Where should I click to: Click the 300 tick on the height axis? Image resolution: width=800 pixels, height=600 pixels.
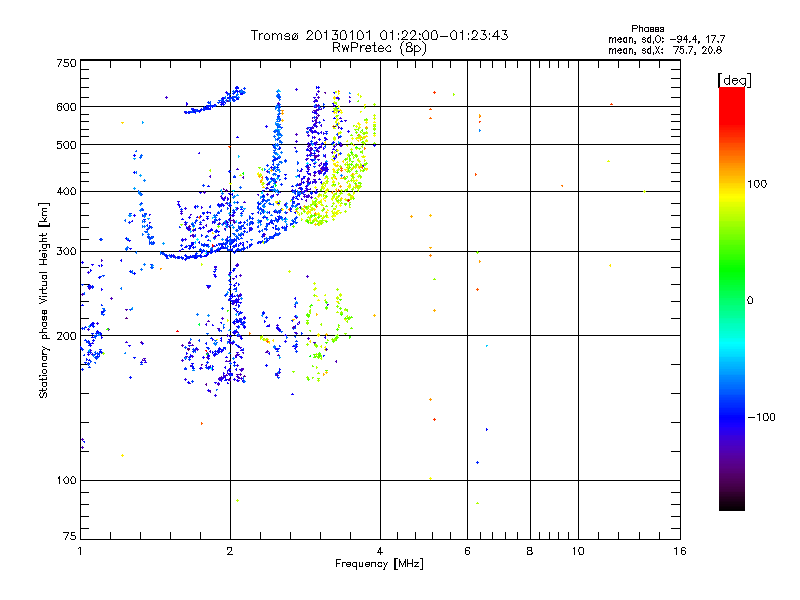pos(66,251)
